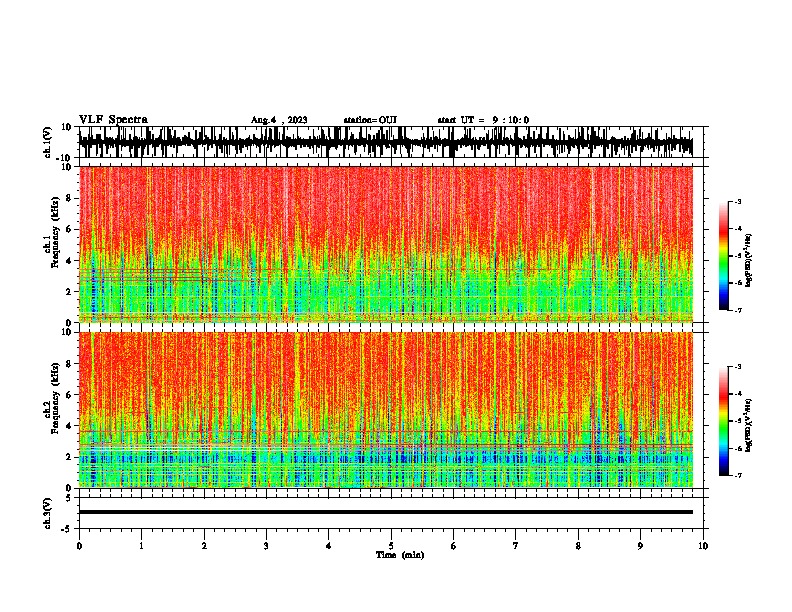Click the ch.1 spectrogram color bar
The image size is (792, 612).
tap(723, 256)
